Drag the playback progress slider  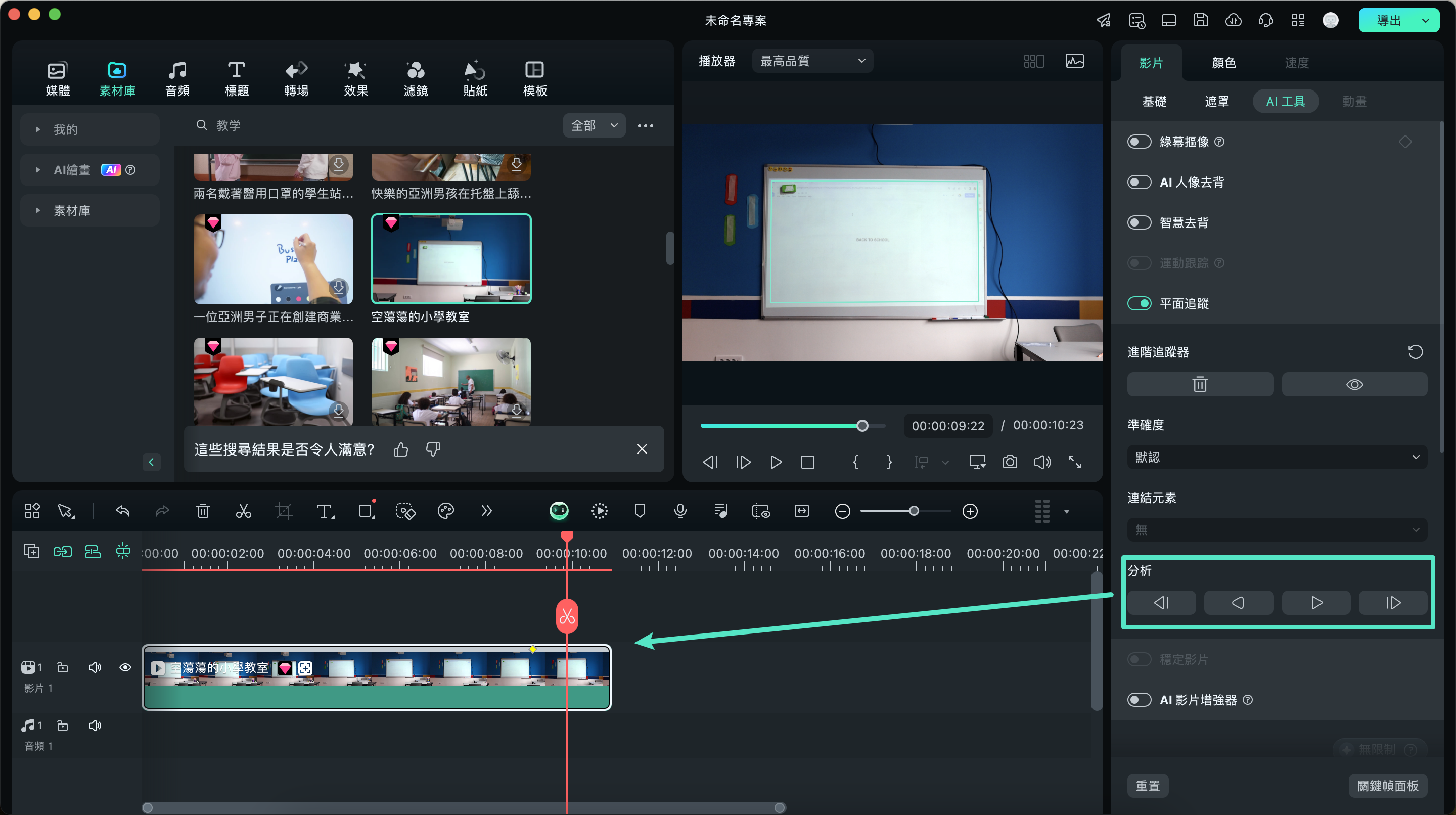[x=863, y=425]
